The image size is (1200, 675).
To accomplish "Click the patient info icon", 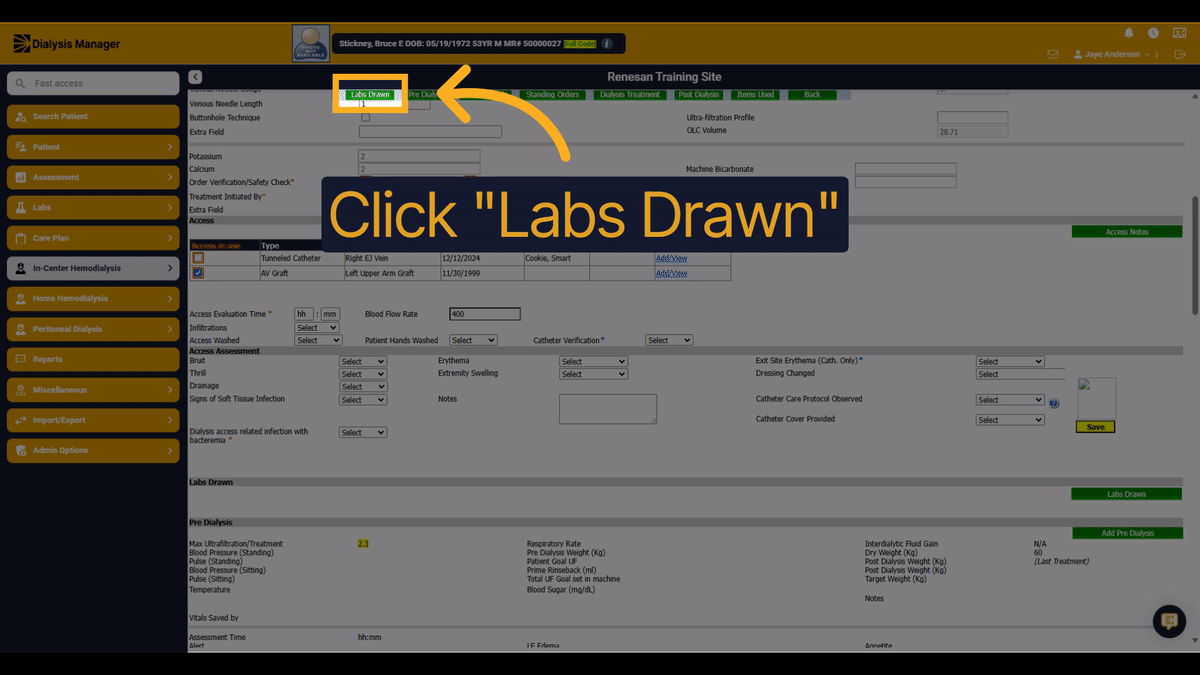I will (606, 44).
